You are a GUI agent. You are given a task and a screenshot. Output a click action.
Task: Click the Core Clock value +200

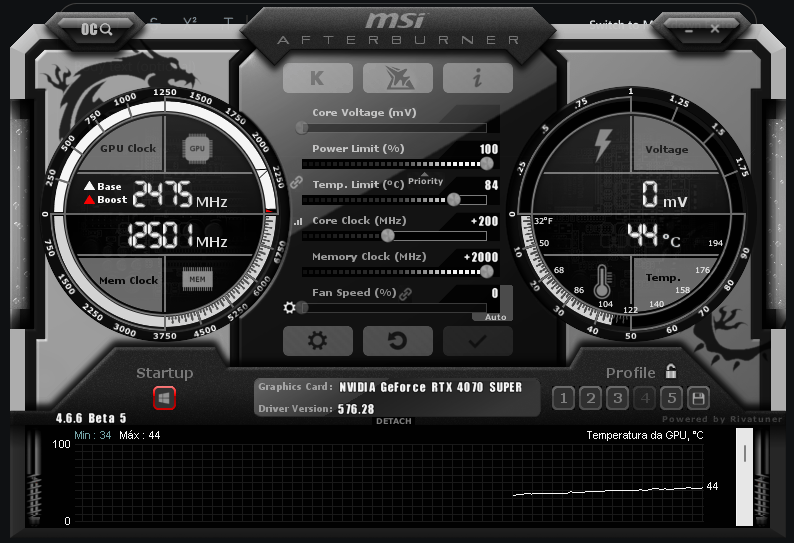click(484, 221)
